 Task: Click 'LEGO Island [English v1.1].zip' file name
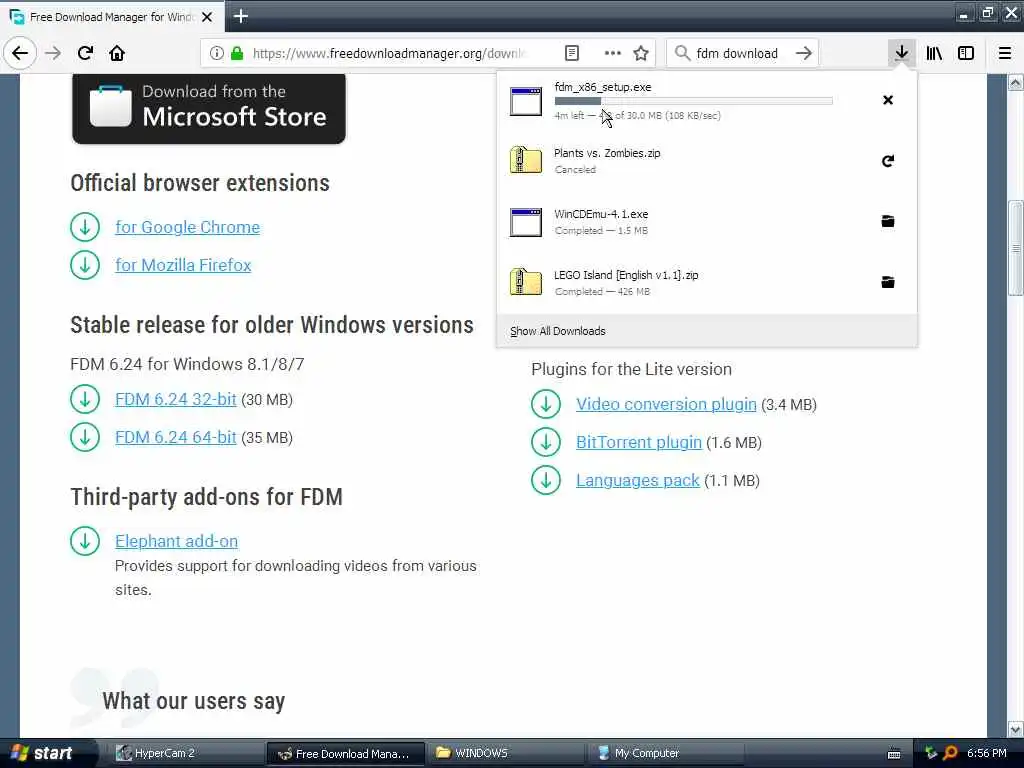626,275
